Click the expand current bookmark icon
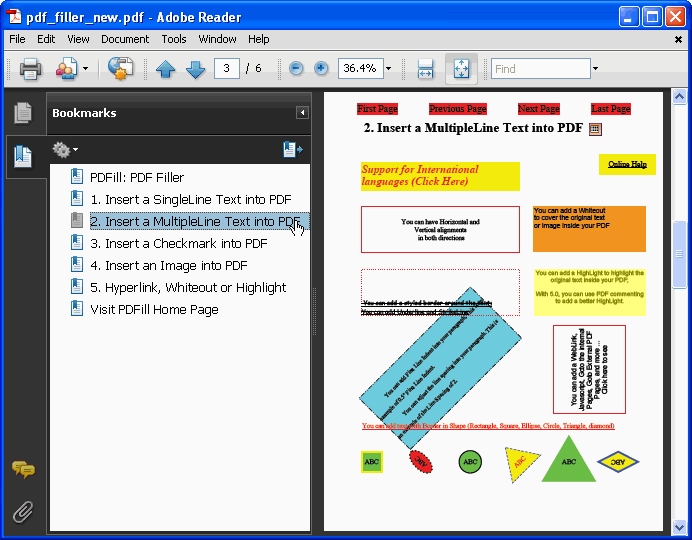 click(x=293, y=150)
